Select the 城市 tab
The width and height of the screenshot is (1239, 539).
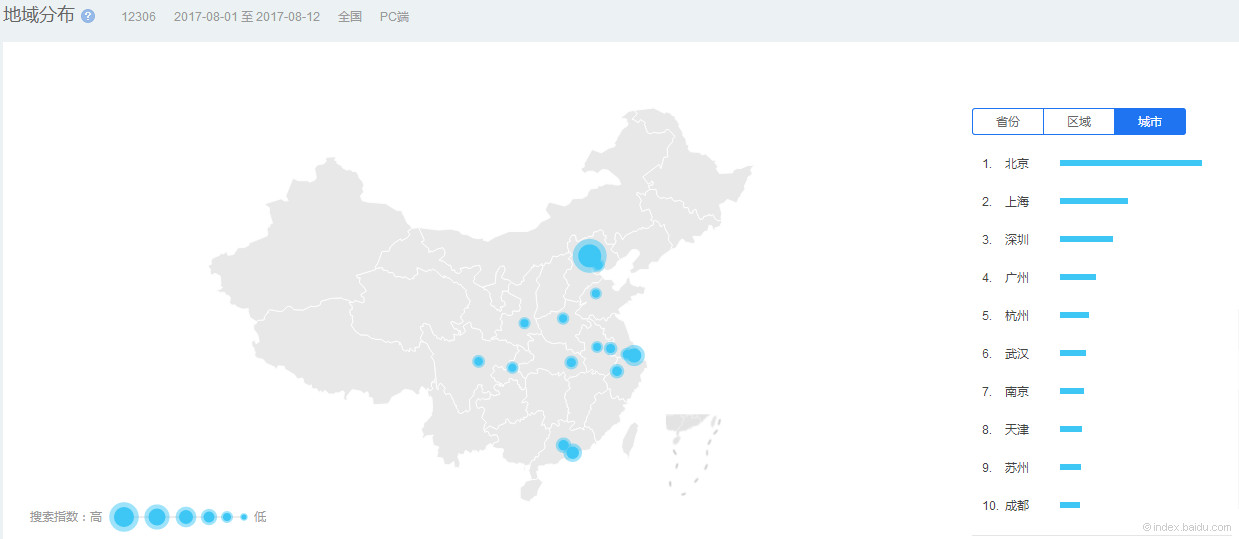point(1150,122)
